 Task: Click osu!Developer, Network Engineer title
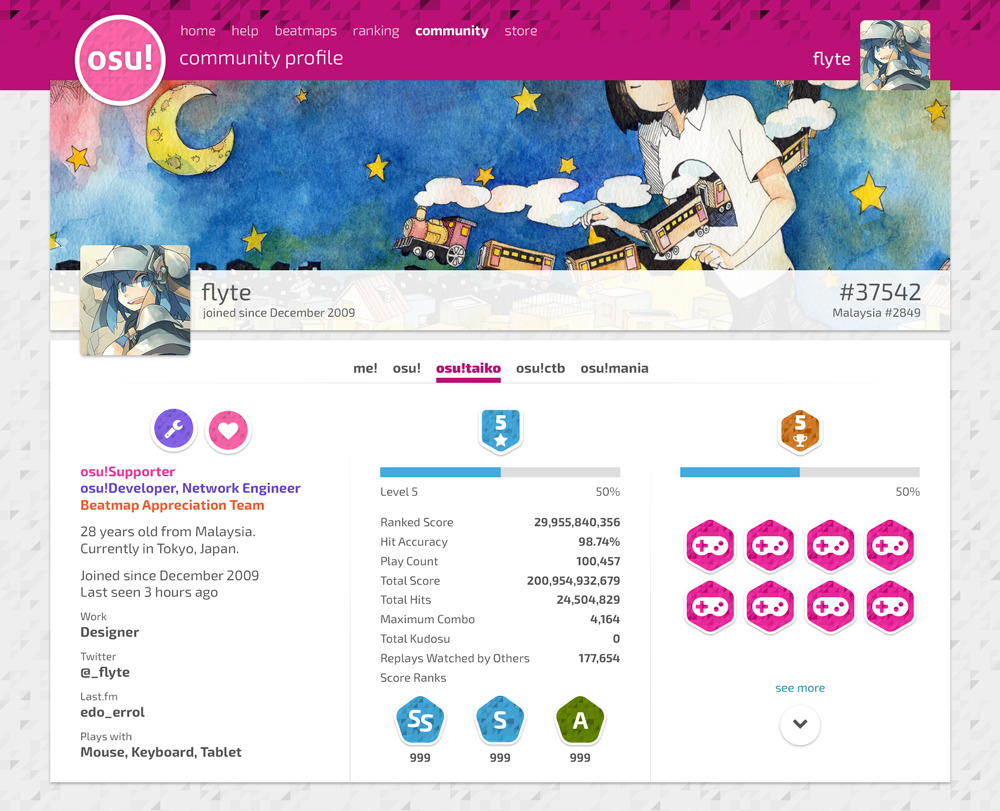pyautogui.click(x=190, y=488)
